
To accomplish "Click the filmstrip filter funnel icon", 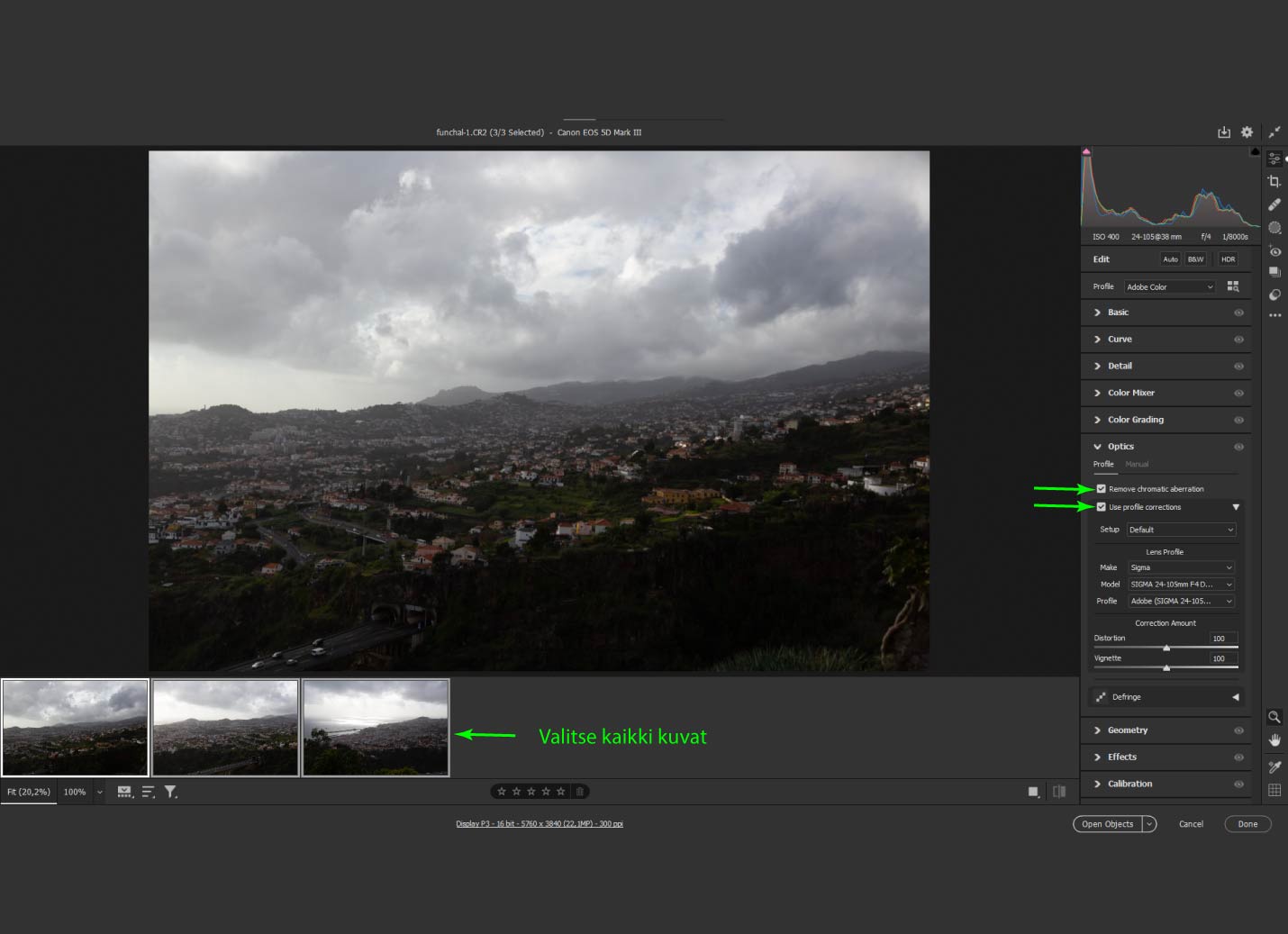I will coord(170,792).
